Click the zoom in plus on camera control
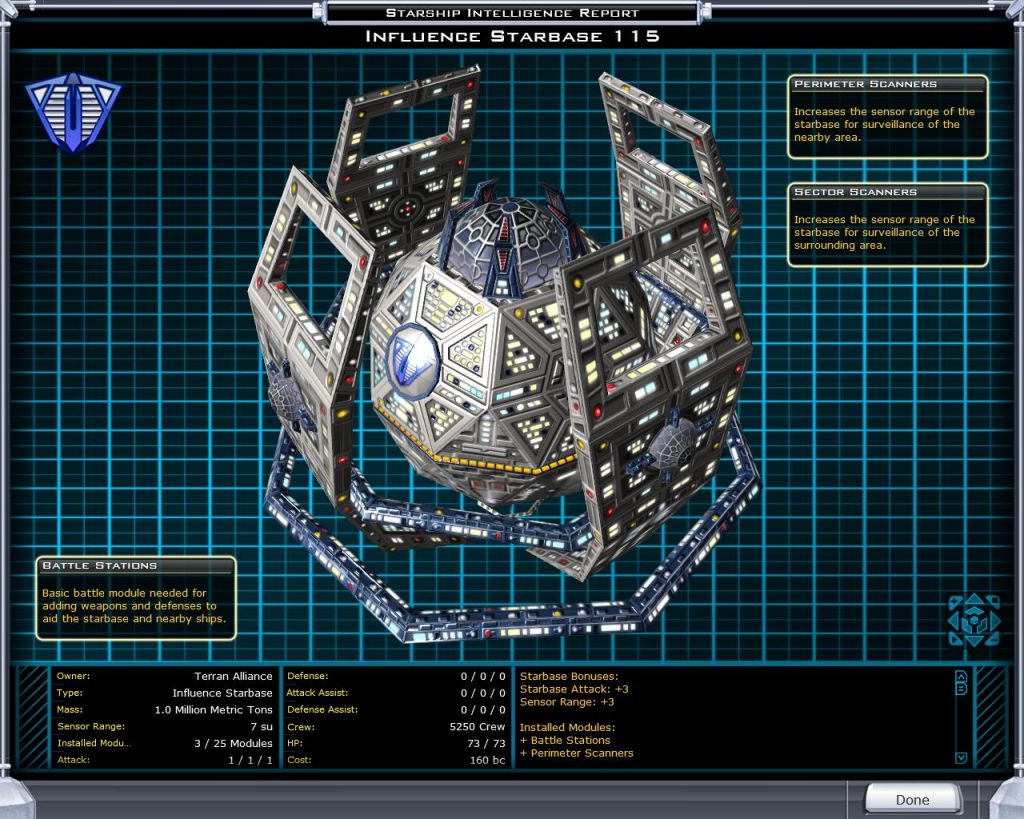The width and height of the screenshot is (1024, 819). [955, 602]
